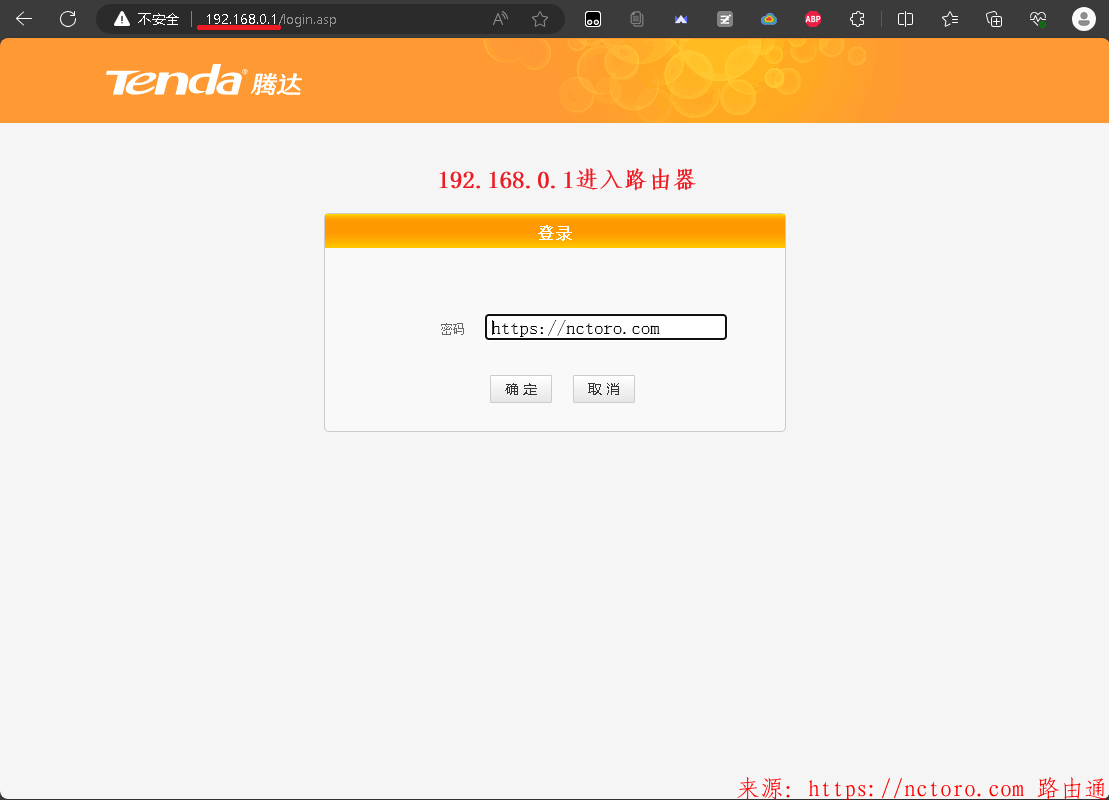Open browser essentials heart icon
Image resolution: width=1109 pixels, height=800 pixels.
coord(1038,20)
